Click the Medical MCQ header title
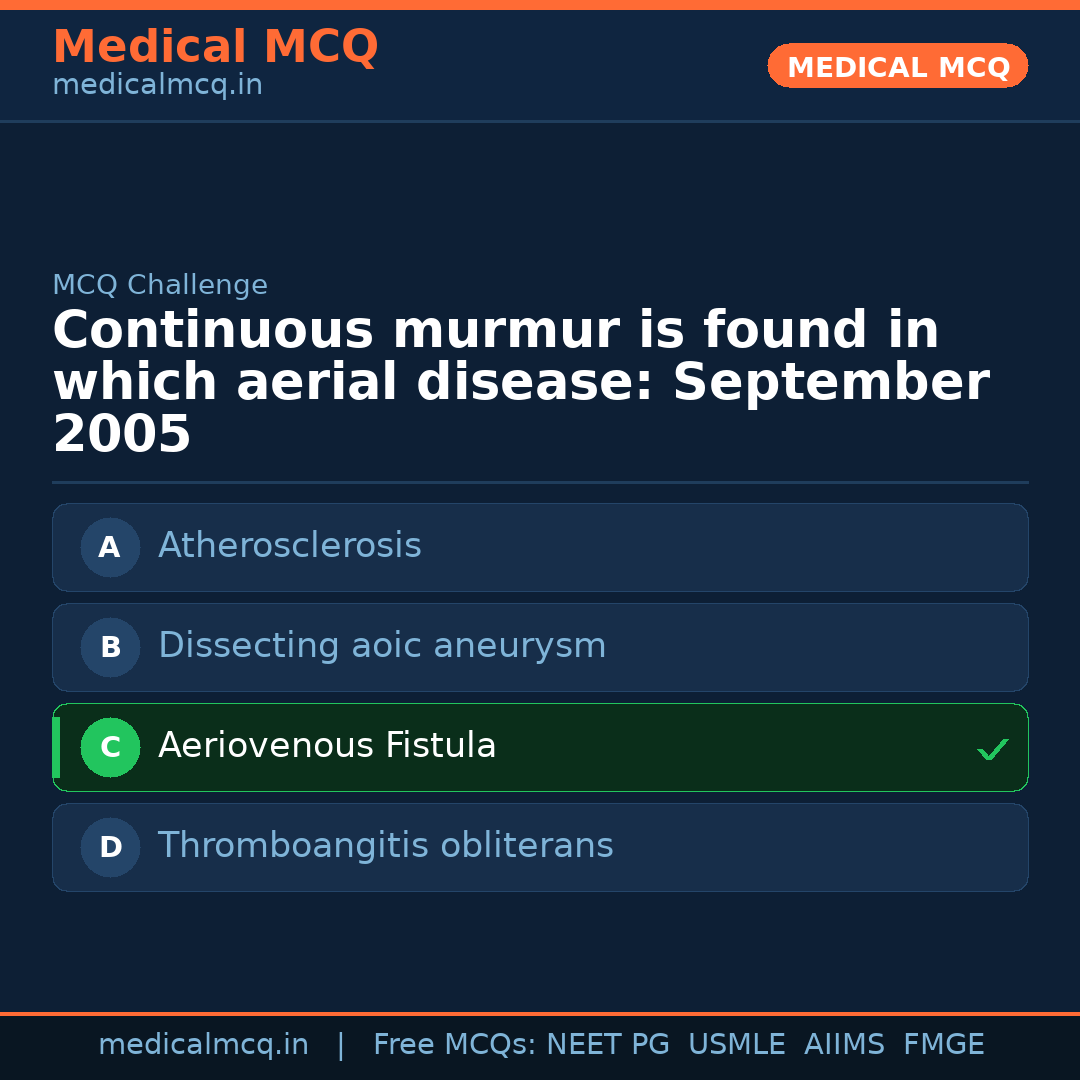1080x1080 pixels. [215, 47]
